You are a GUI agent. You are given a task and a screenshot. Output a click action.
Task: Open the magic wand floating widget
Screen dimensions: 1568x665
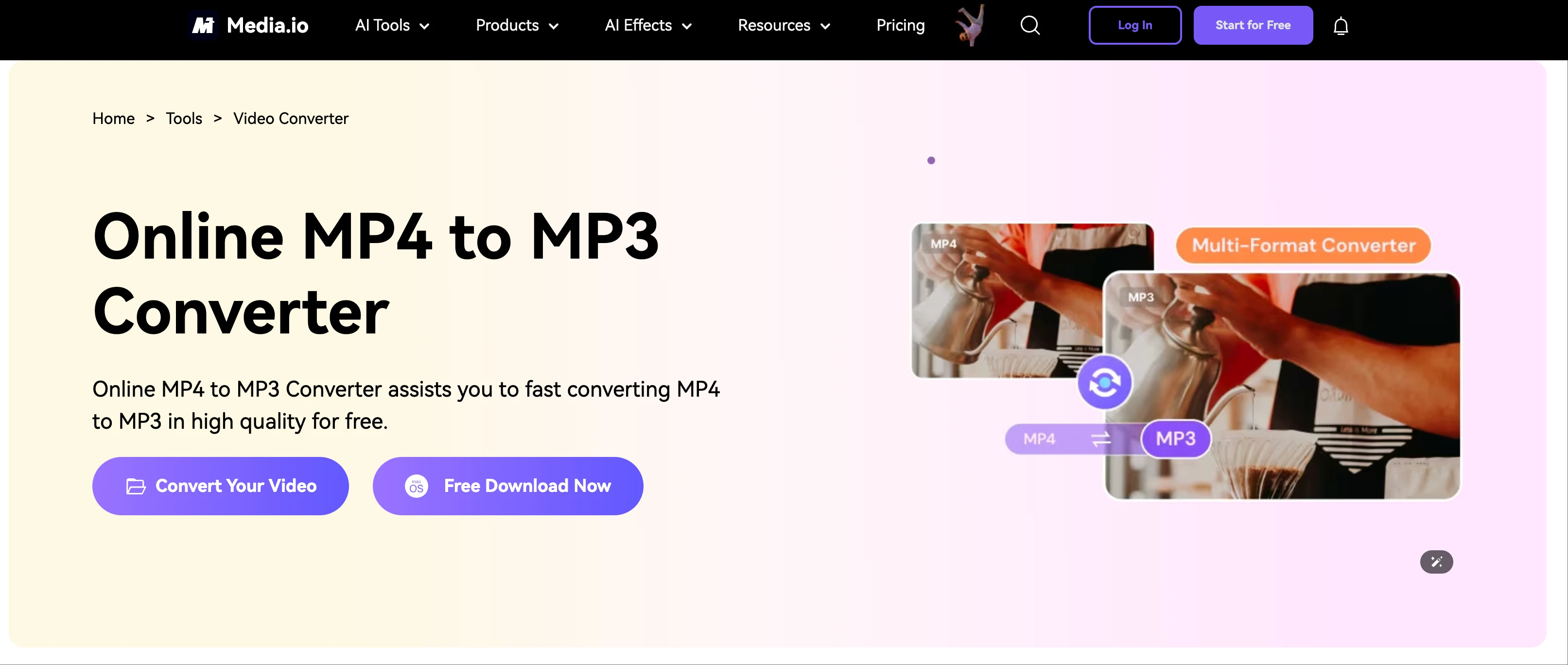pyautogui.click(x=1436, y=561)
